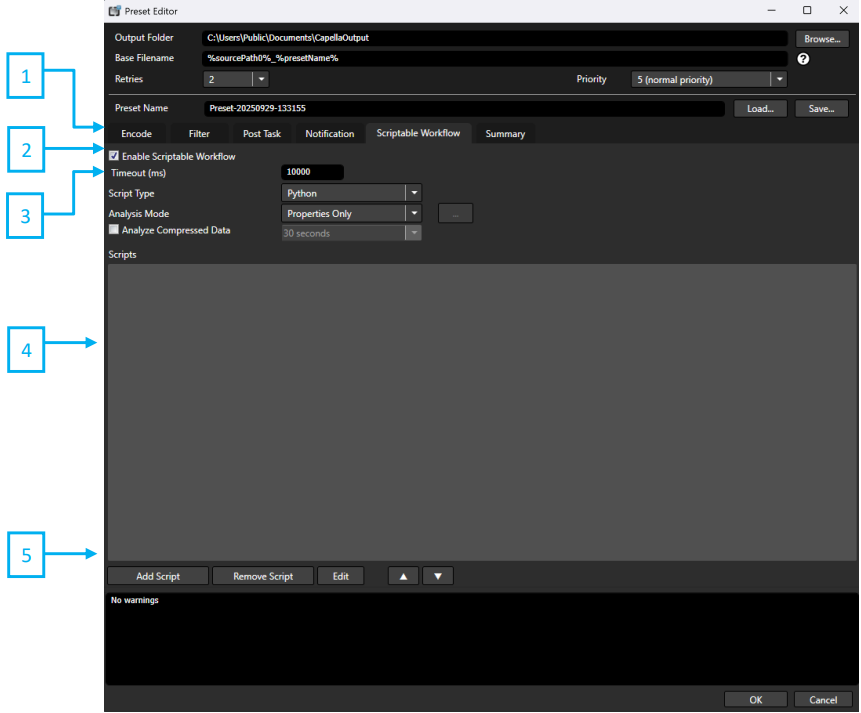Screen dimensions: 861x713
Task: Expand the Retries dropdown
Action: pyautogui.click(x=261, y=79)
